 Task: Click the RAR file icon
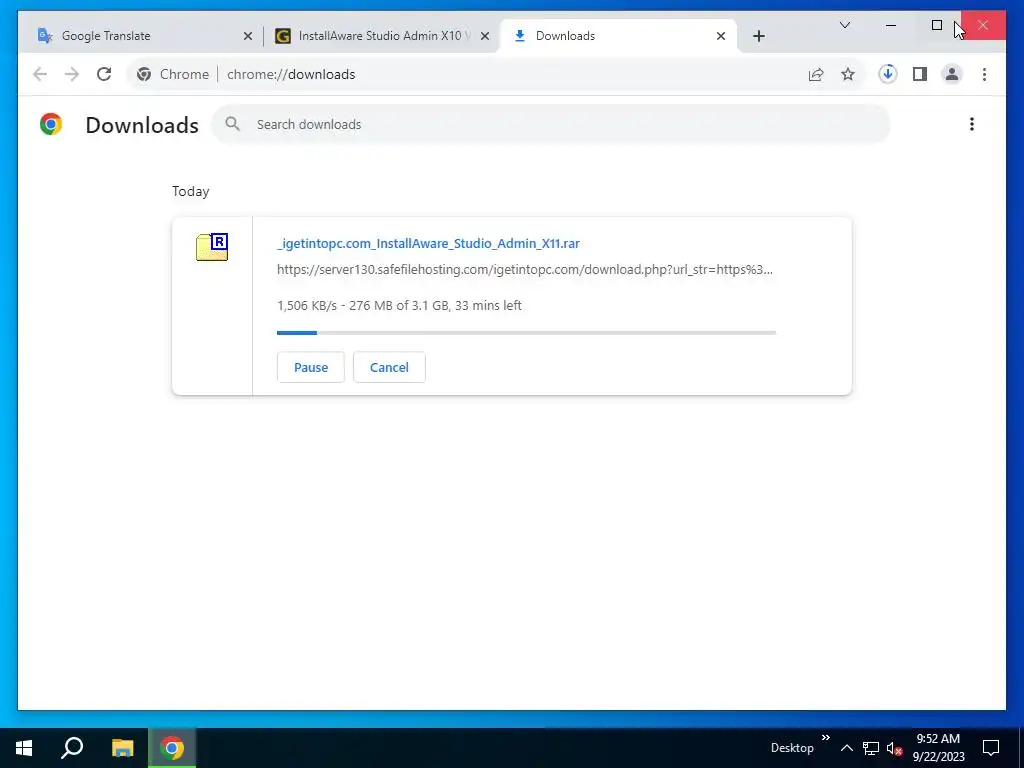pyautogui.click(x=212, y=247)
